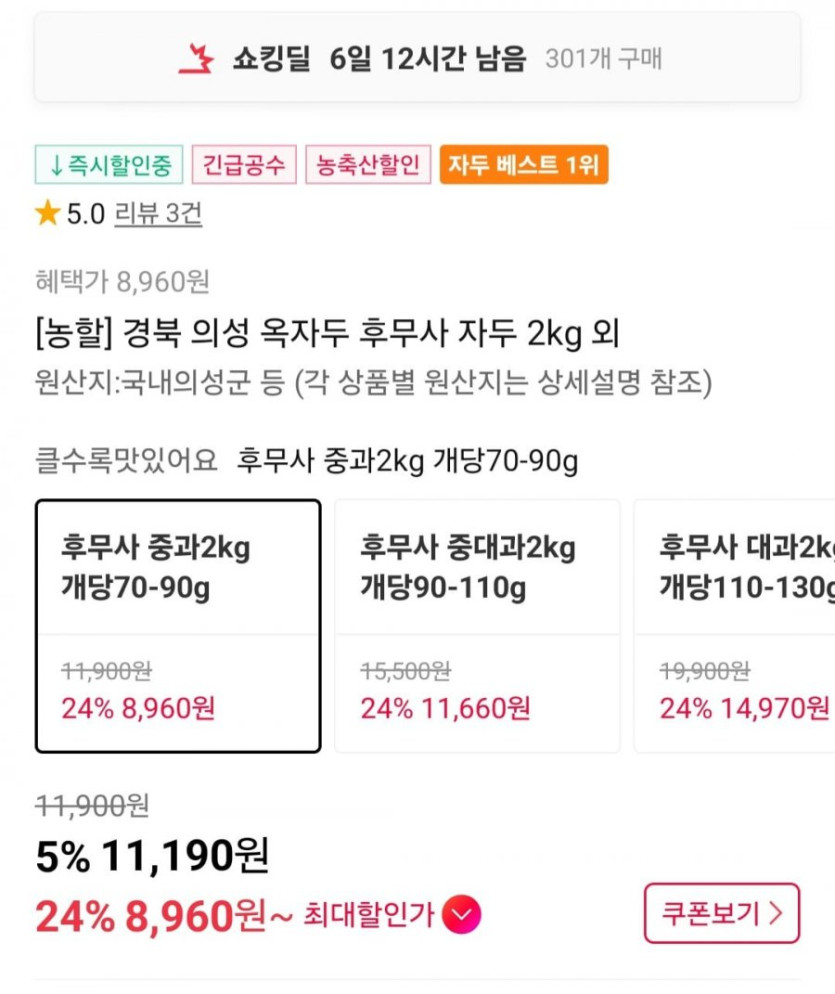Tap the 24% 8,960원 maximum discount price
835x994 pixels.
tap(150, 915)
